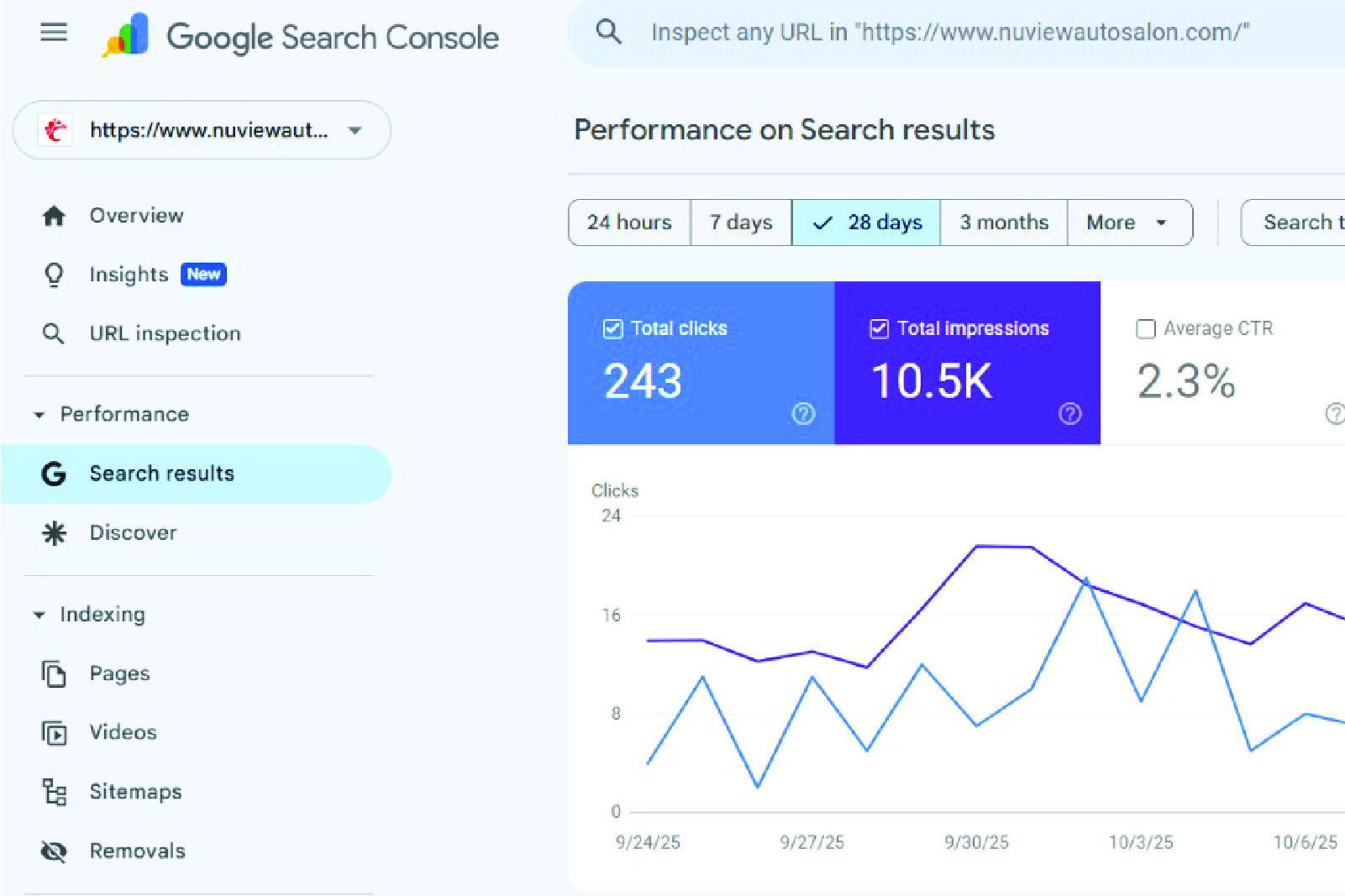This screenshot has width=1345, height=896.
Task: Collapse the Performance section
Action: pyautogui.click(x=39, y=415)
